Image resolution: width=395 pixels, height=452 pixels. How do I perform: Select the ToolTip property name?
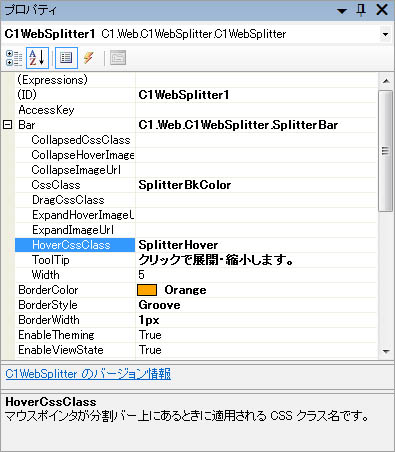click(51, 260)
